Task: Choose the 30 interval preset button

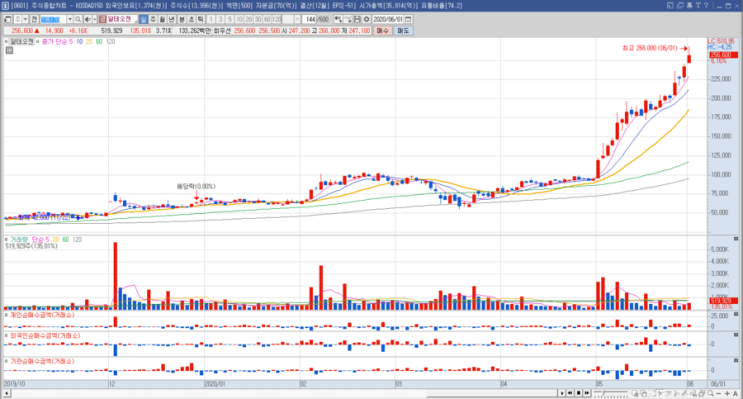Action: [x=258, y=19]
